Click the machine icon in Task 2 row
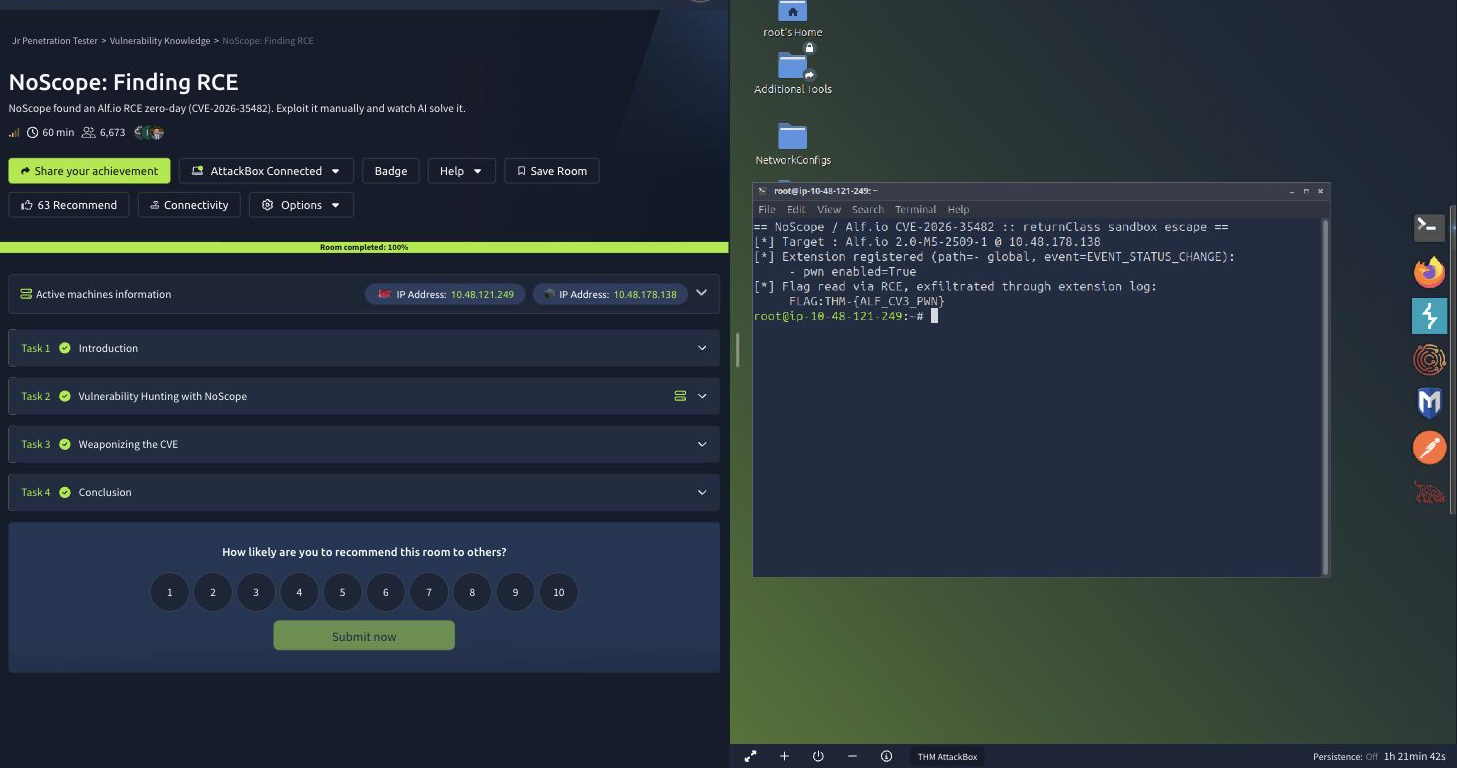 (x=680, y=396)
